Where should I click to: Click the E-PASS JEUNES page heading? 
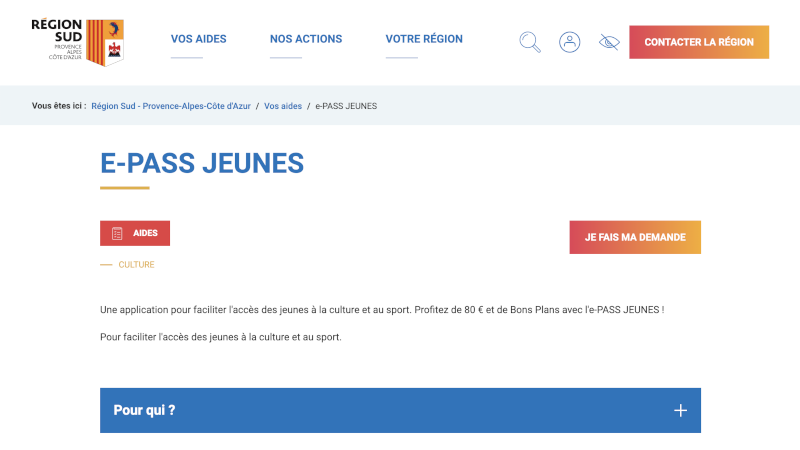202,163
